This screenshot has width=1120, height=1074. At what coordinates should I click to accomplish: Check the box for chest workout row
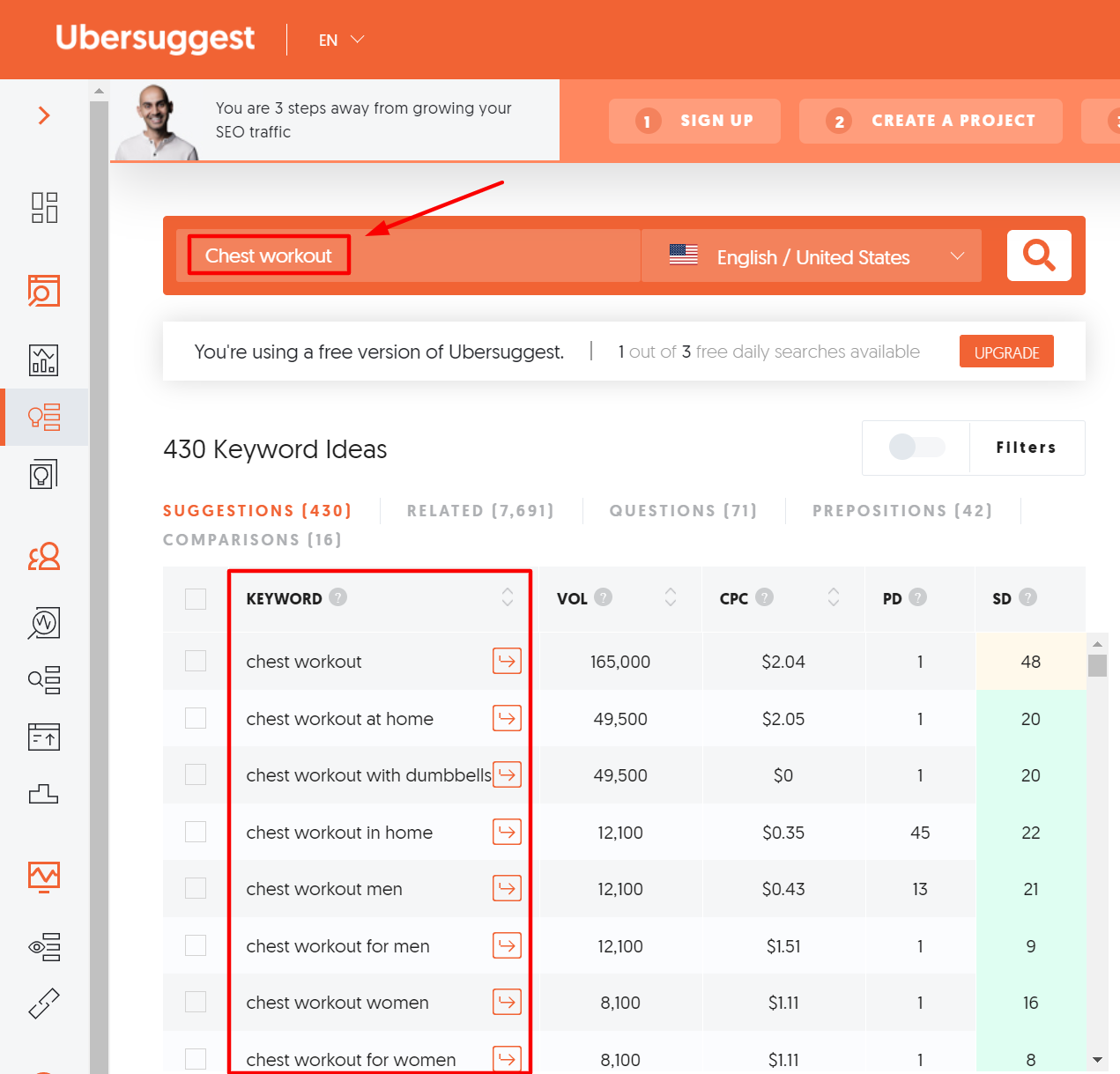coord(196,661)
